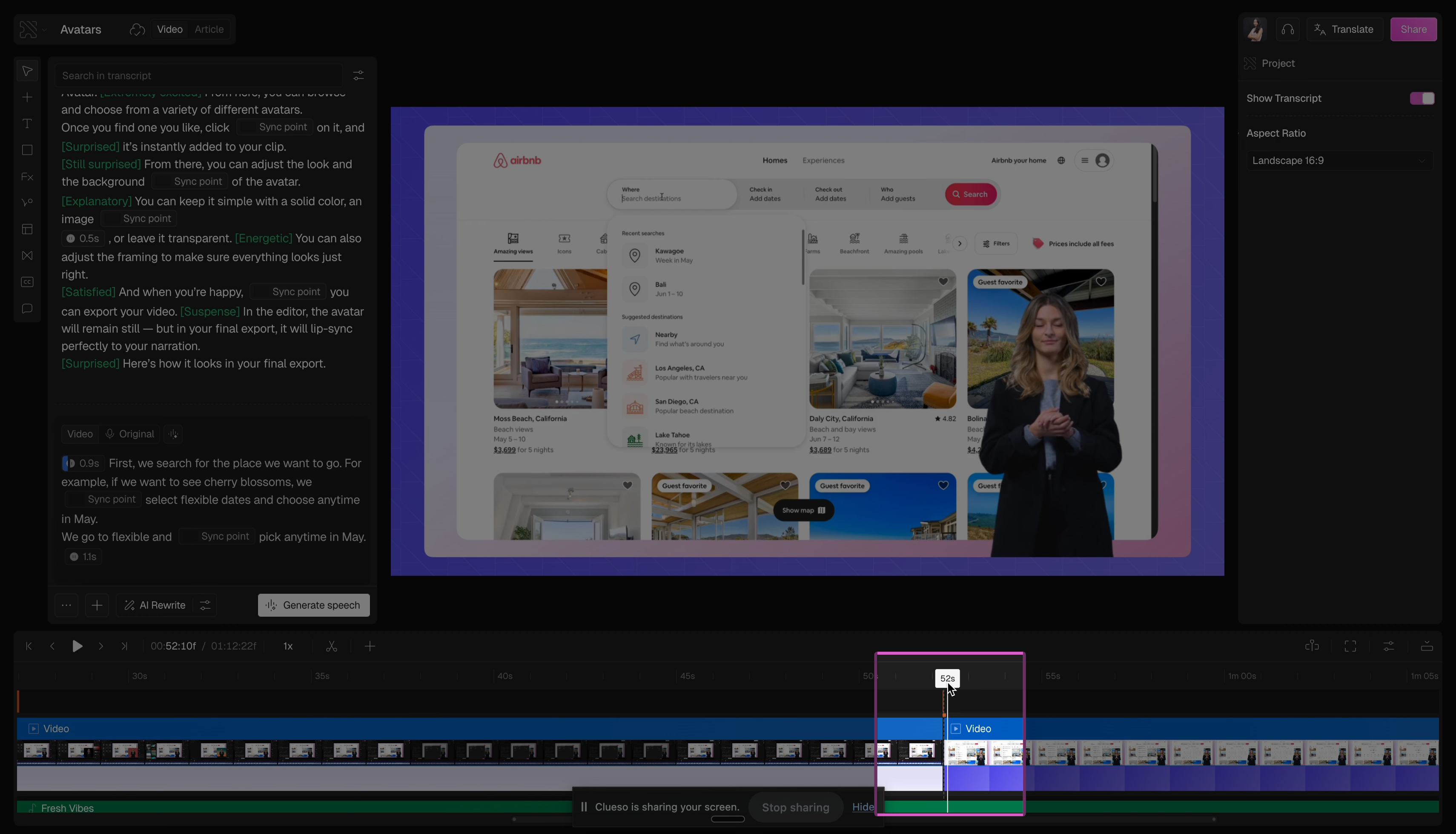The image size is (1456, 834).
Task: Open the Landscape 16:9 aspect ratio dropdown
Action: pyautogui.click(x=1339, y=161)
